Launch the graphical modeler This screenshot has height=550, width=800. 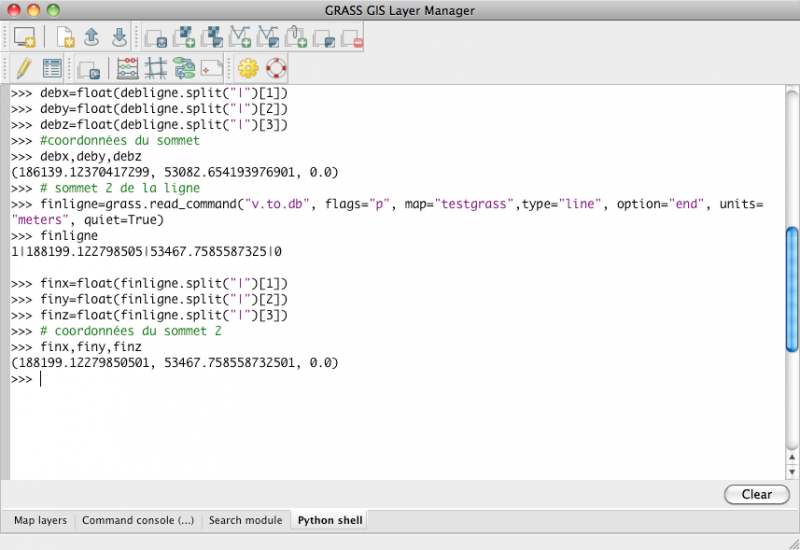click(184, 69)
